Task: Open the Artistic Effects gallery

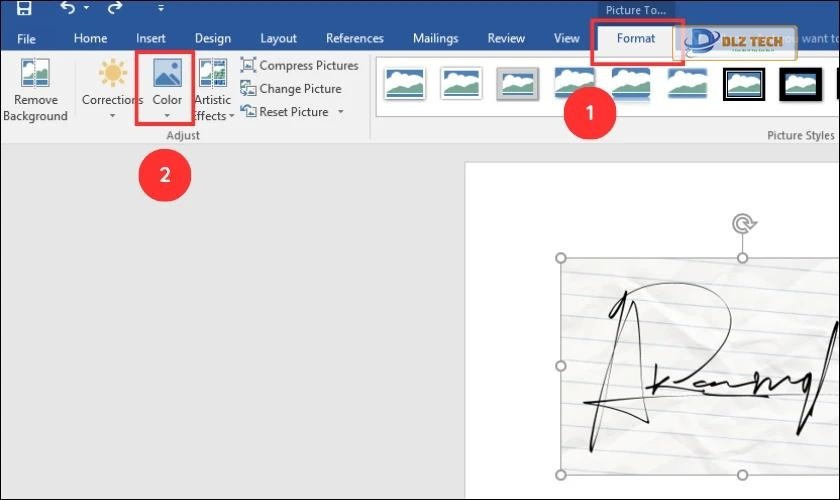Action: click(x=212, y=90)
